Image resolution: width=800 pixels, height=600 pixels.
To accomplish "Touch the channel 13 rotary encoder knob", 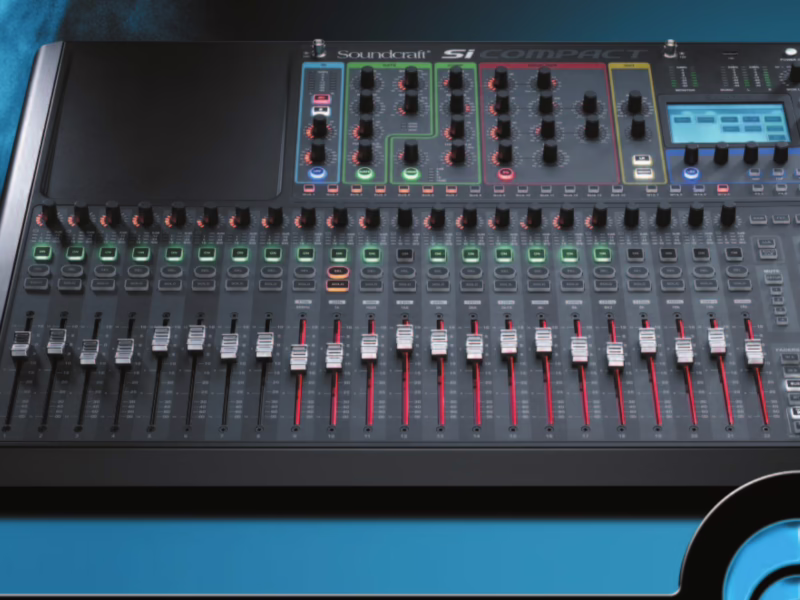I will point(438,216).
